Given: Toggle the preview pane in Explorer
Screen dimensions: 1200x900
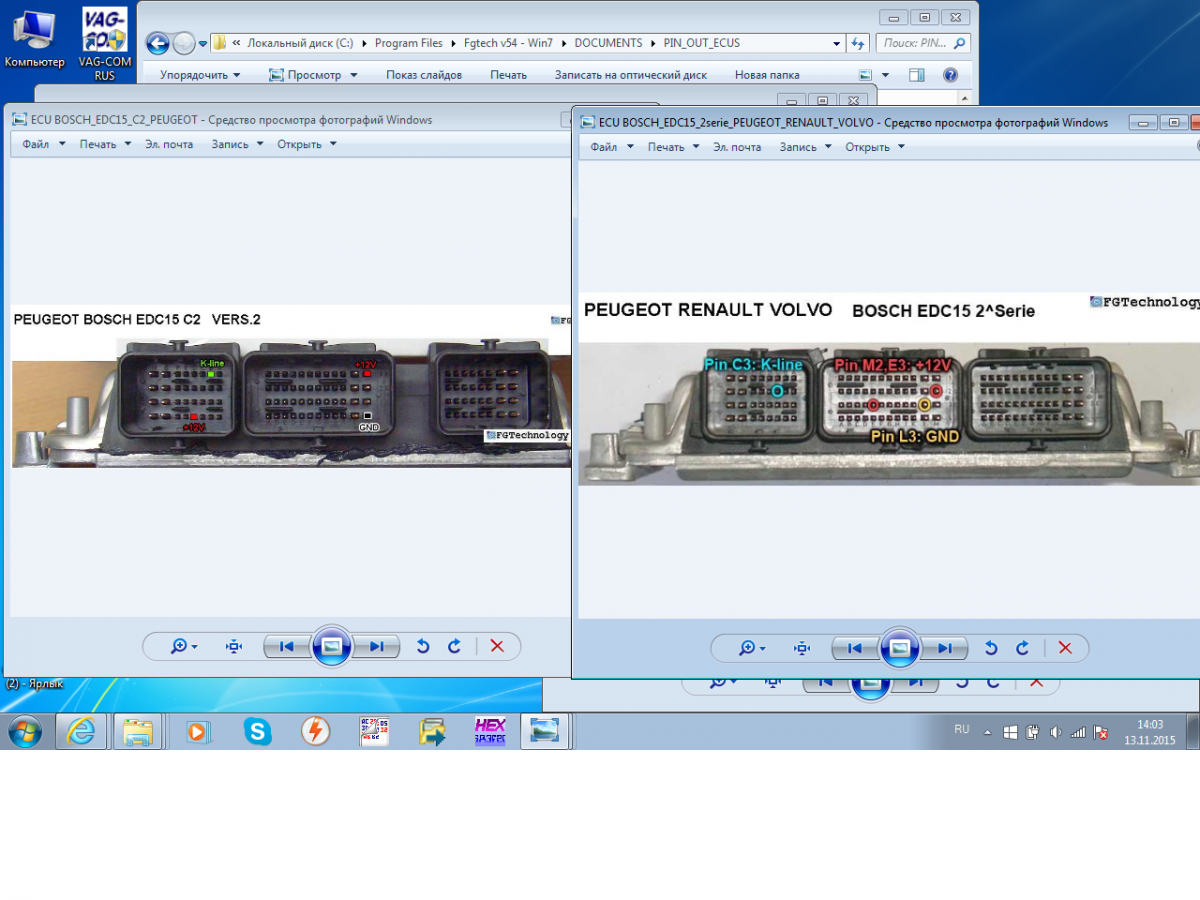Looking at the screenshot, I should click(x=917, y=75).
